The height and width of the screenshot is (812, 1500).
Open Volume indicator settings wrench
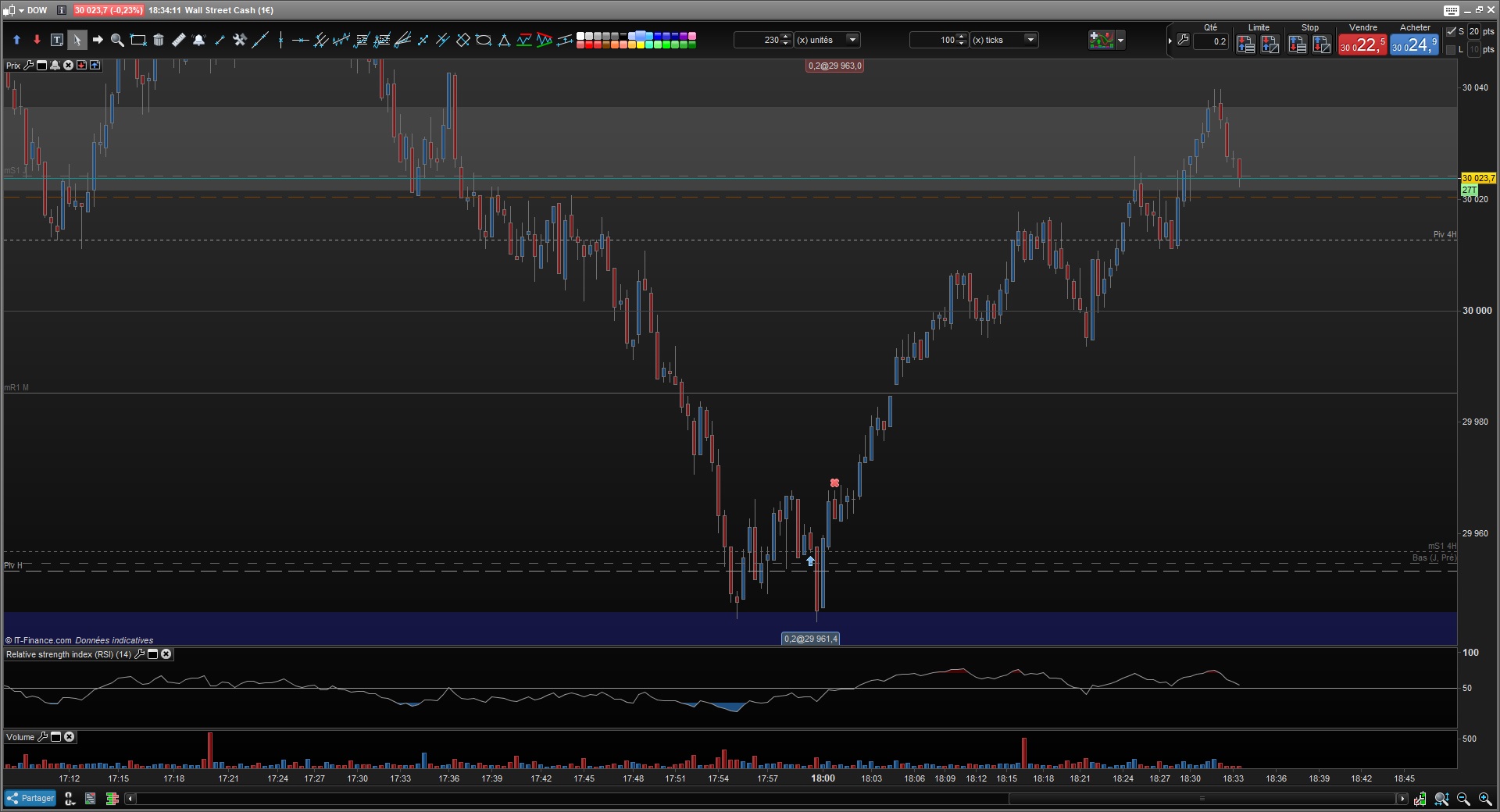click(x=43, y=737)
